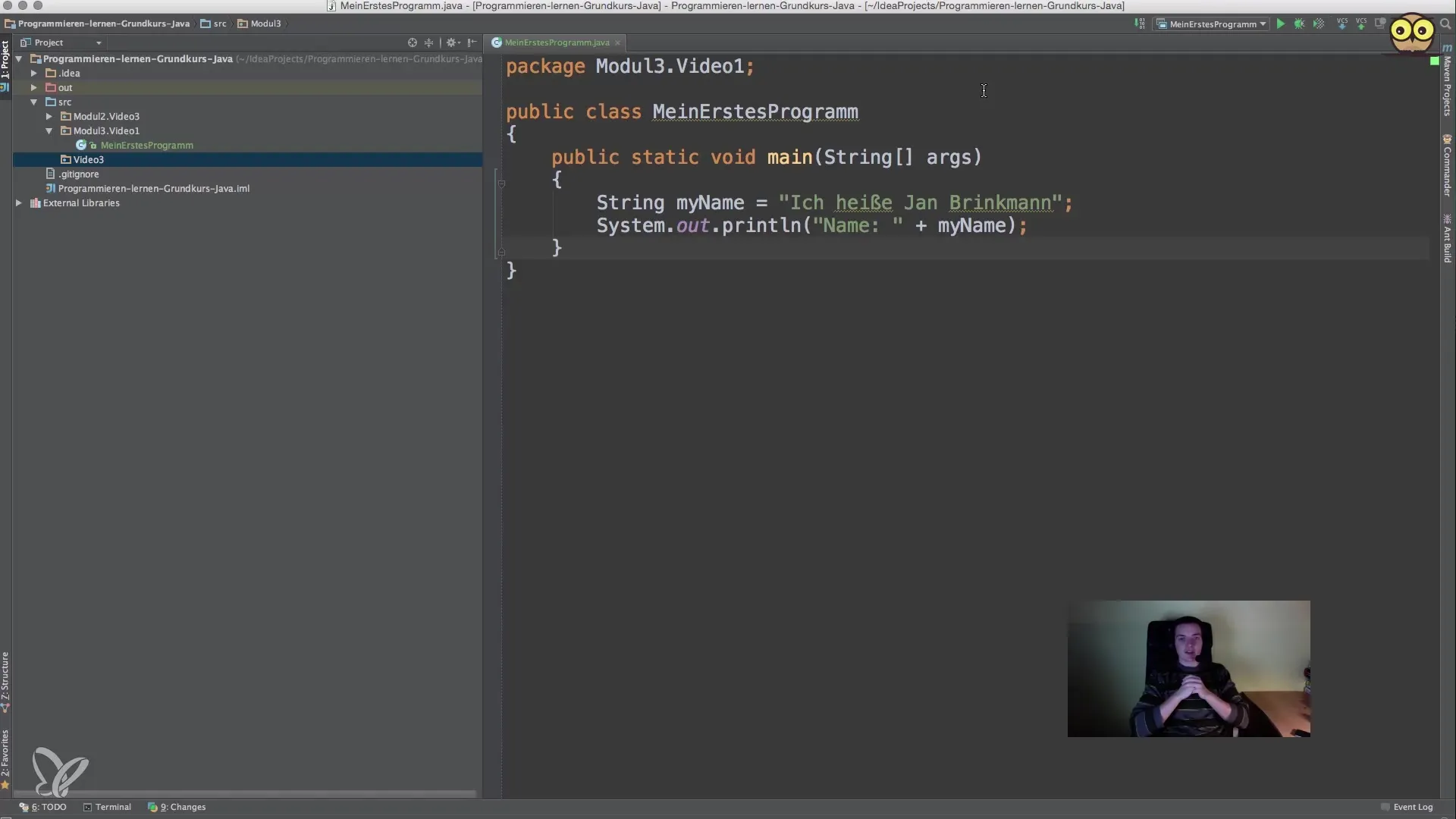Run MeinErstesProgramm with the green play icon
Viewport: 1456px width, 819px height.
[x=1280, y=24]
